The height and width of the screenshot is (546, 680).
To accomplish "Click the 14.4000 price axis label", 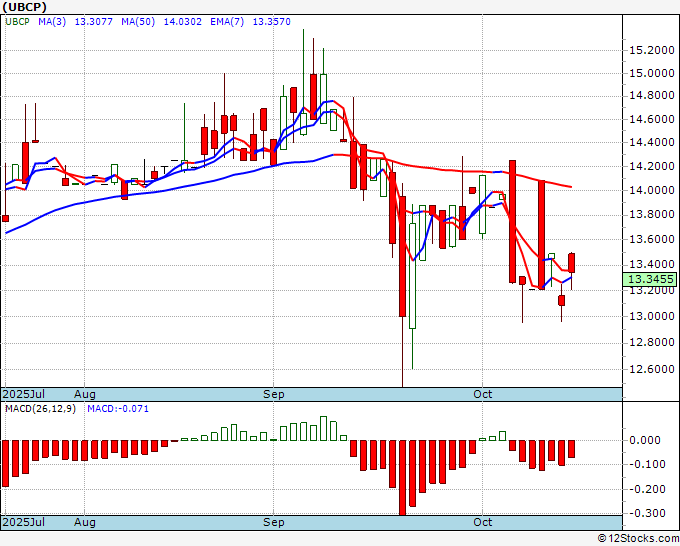I will point(652,142).
